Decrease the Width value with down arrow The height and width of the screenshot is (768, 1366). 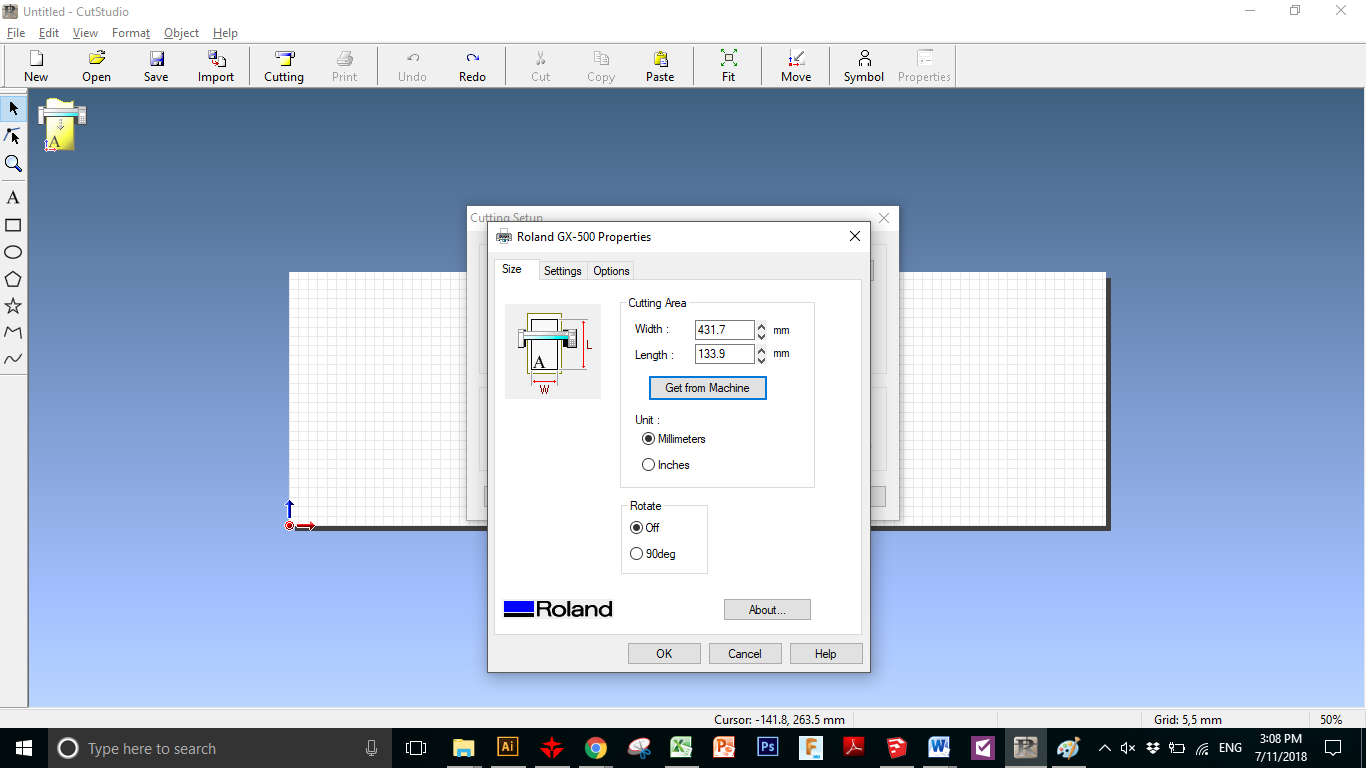point(762,335)
